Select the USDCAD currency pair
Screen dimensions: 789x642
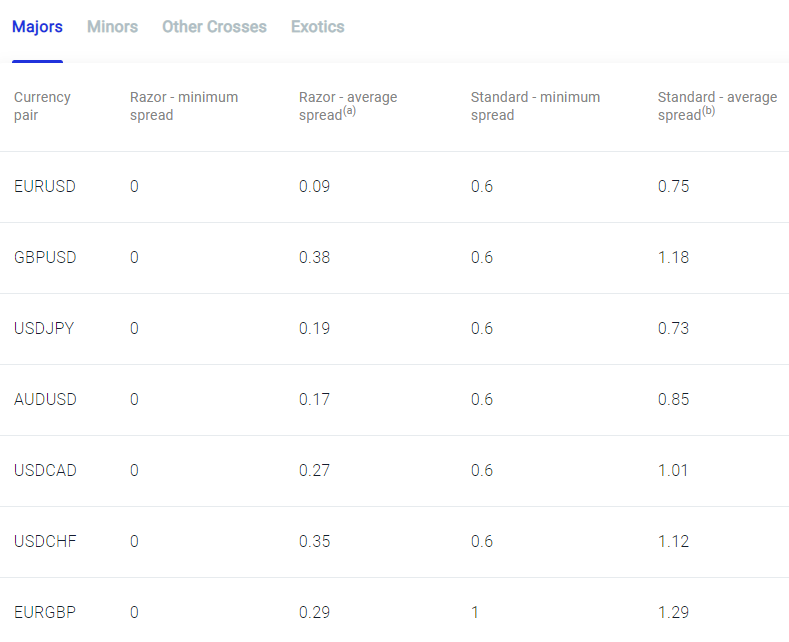click(x=45, y=471)
